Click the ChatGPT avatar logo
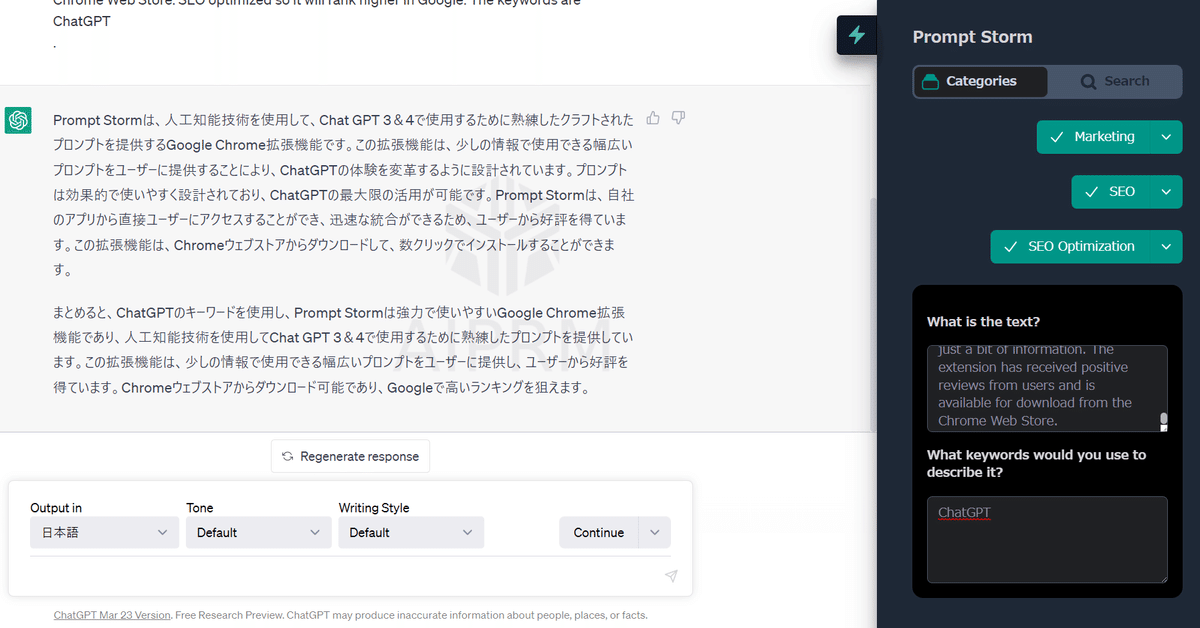Viewport: 1200px width, 628px height. [x=20, y=120]
